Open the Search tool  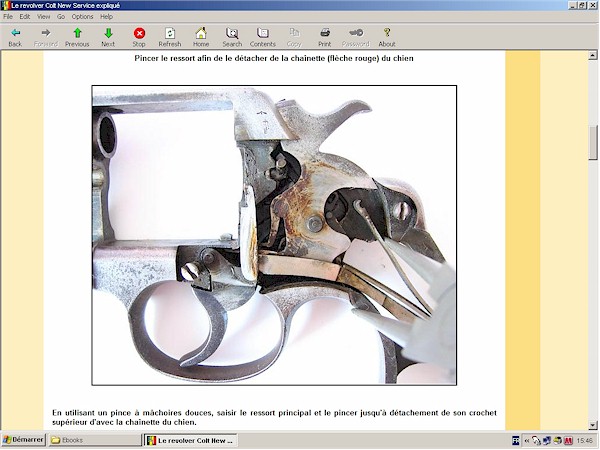232,37
